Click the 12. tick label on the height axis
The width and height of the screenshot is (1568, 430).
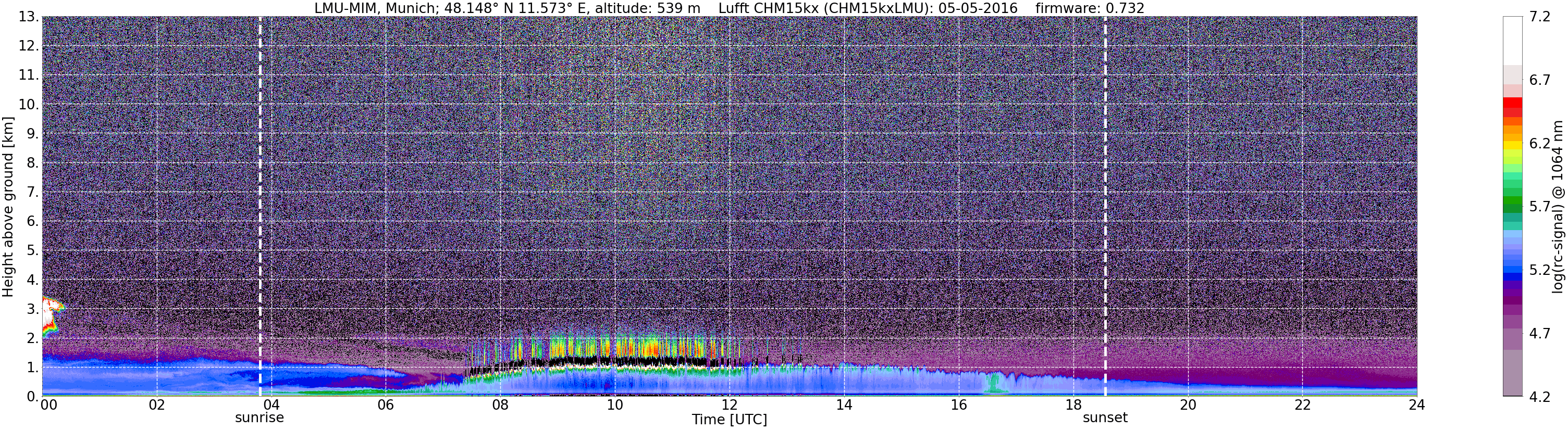29,46
